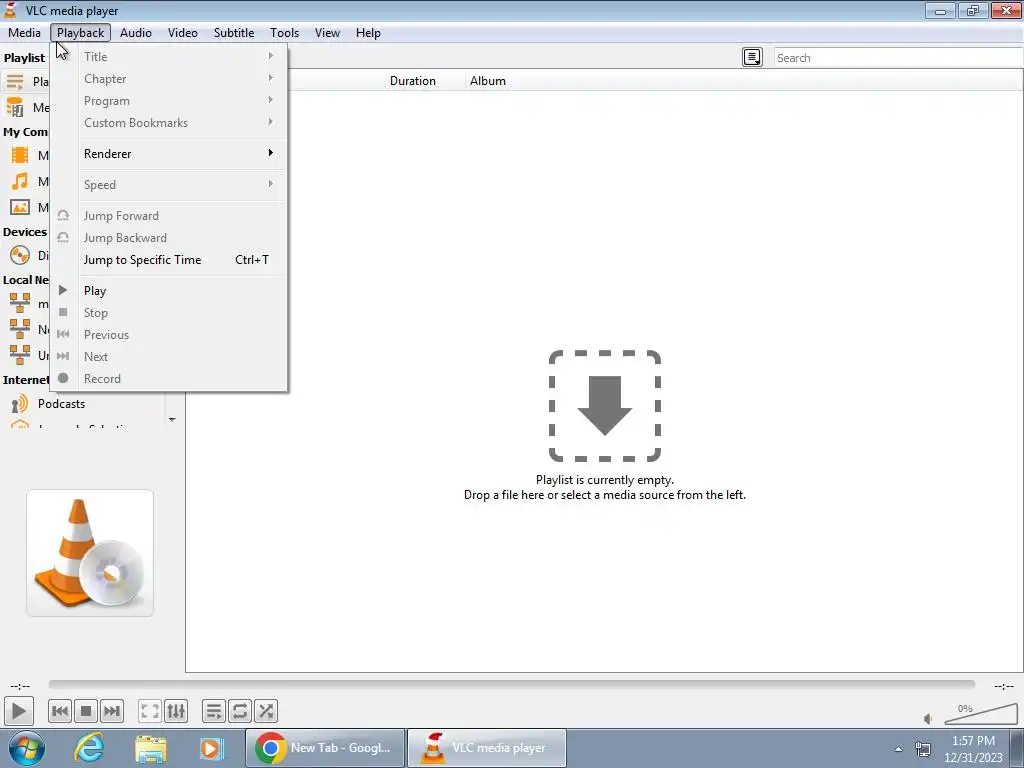The height and width of the screenshot is (768, 1024).
Task: Open extended settings equalizer button
Action: tap(176, 711)
